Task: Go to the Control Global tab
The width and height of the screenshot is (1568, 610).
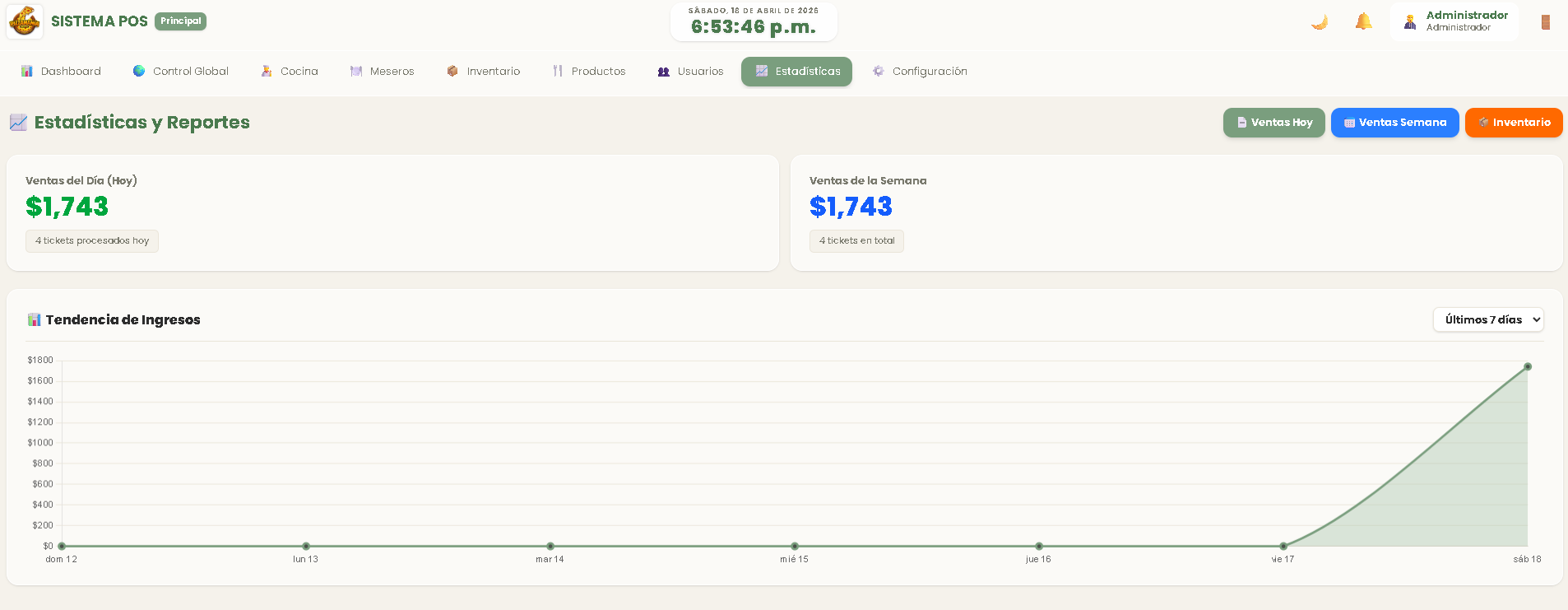Action: pyautogui.click(x=181, y=72)
